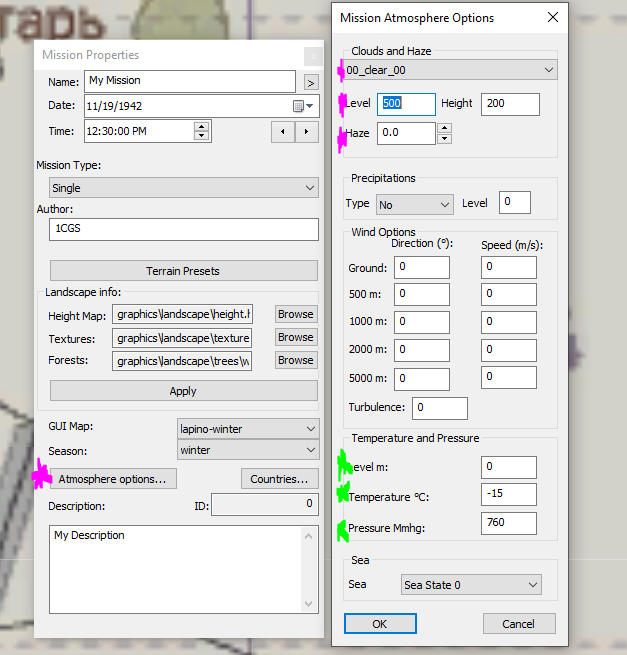Increase Haze with up spinner
The height and width of the screenshot is (655, 627).
[x=444, y=128]
